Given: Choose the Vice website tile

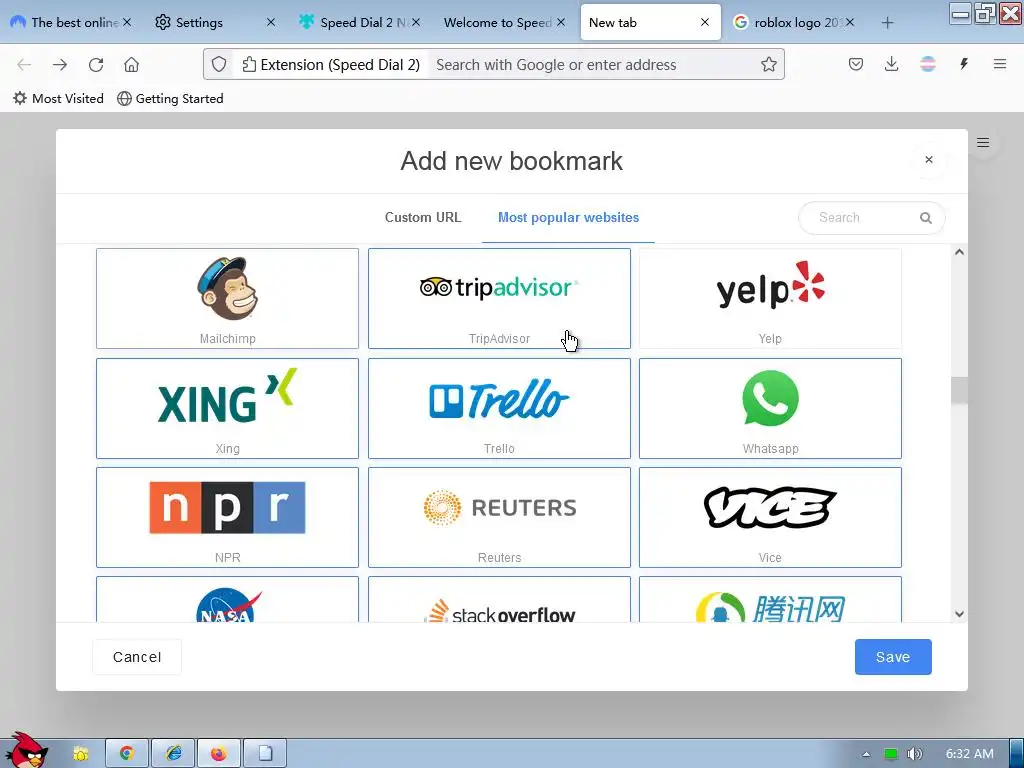Looking at the screenshot, I should (x=770, y=517).
